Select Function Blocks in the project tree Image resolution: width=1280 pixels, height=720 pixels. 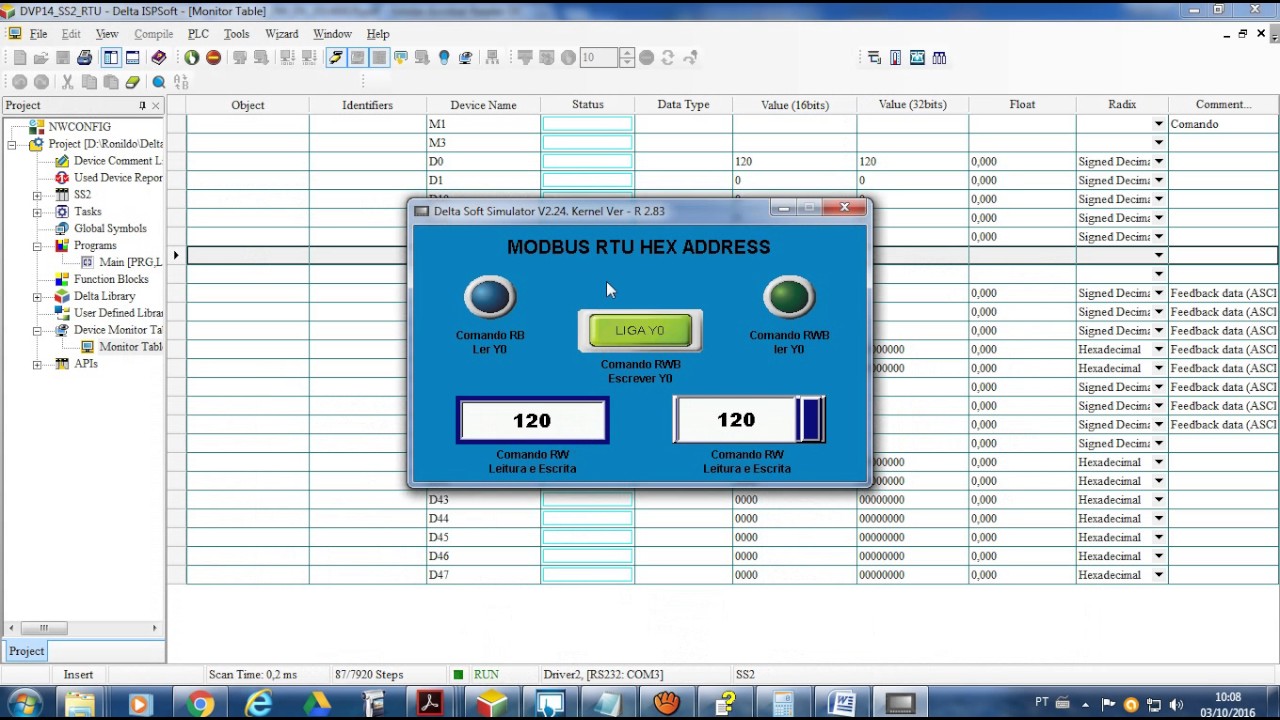pos(111,279)
